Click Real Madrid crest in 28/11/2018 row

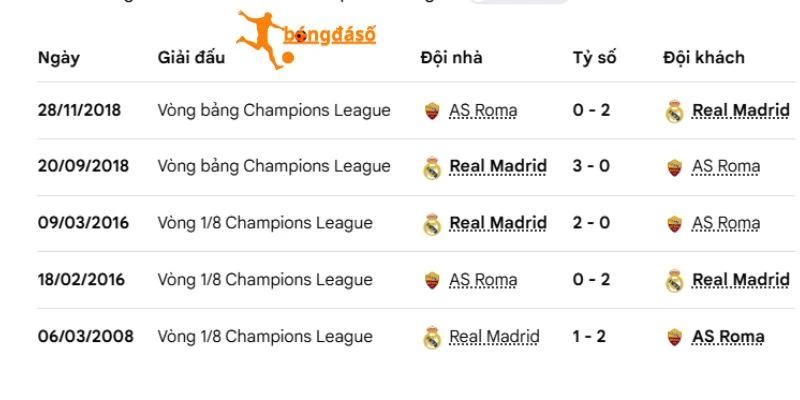click(x=674, y=111)
